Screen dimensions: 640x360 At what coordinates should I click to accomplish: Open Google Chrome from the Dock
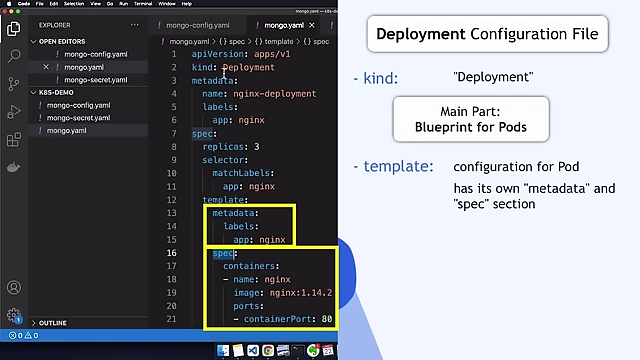coord(268,350)
